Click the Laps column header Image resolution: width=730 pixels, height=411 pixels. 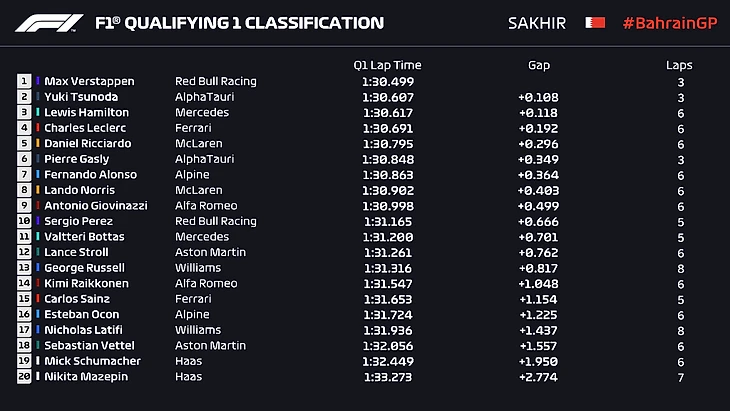(x=679, y=65)
